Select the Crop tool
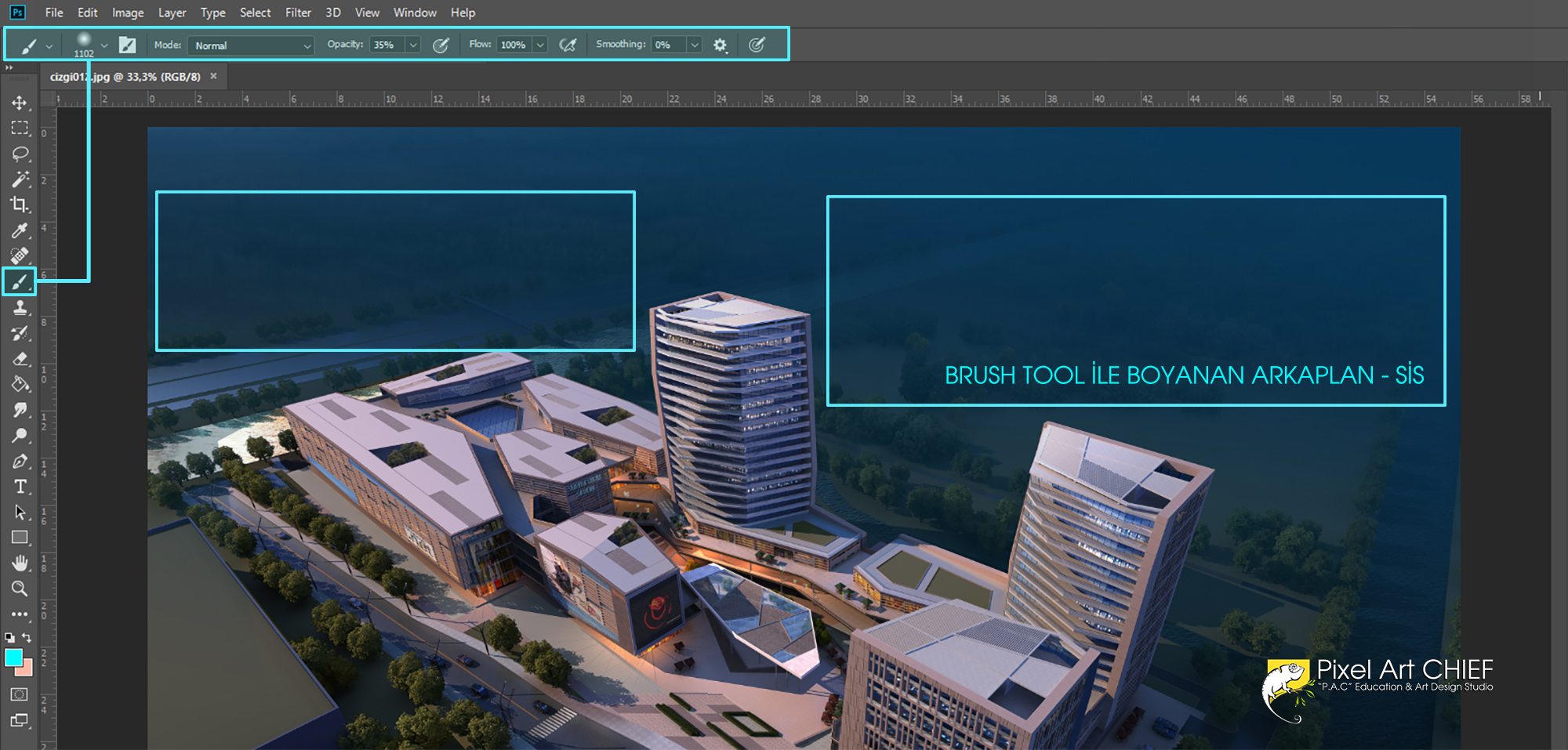 point(20,205)
